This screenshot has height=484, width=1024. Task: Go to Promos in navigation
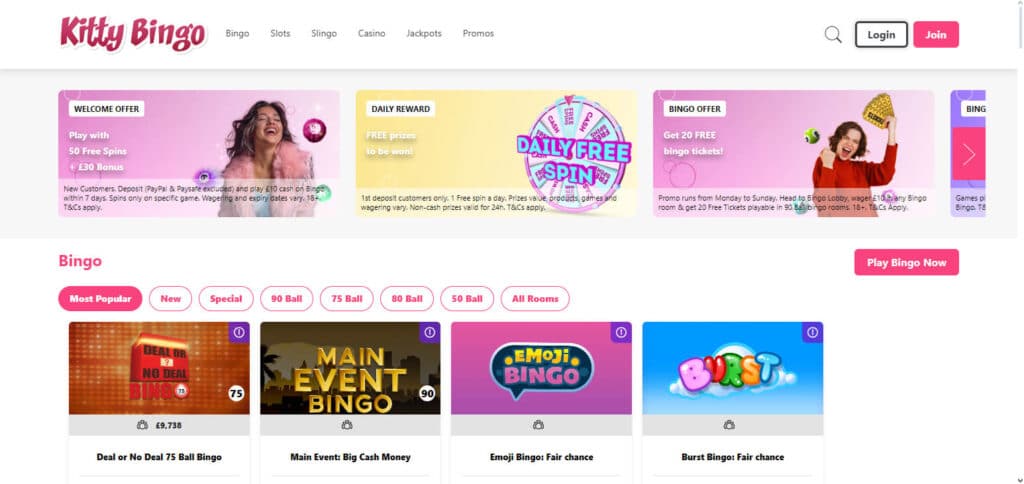(478, 33)
